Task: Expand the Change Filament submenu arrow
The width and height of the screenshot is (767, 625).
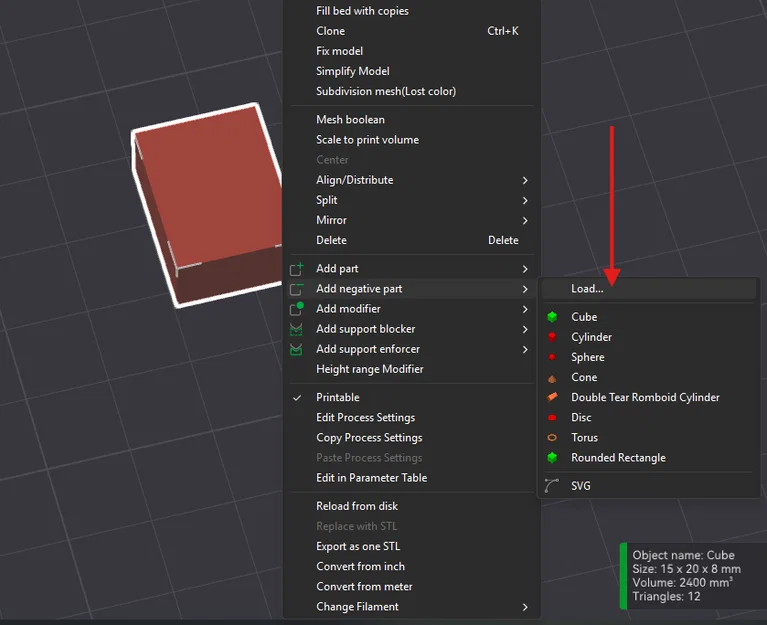Action: [525, 607]
